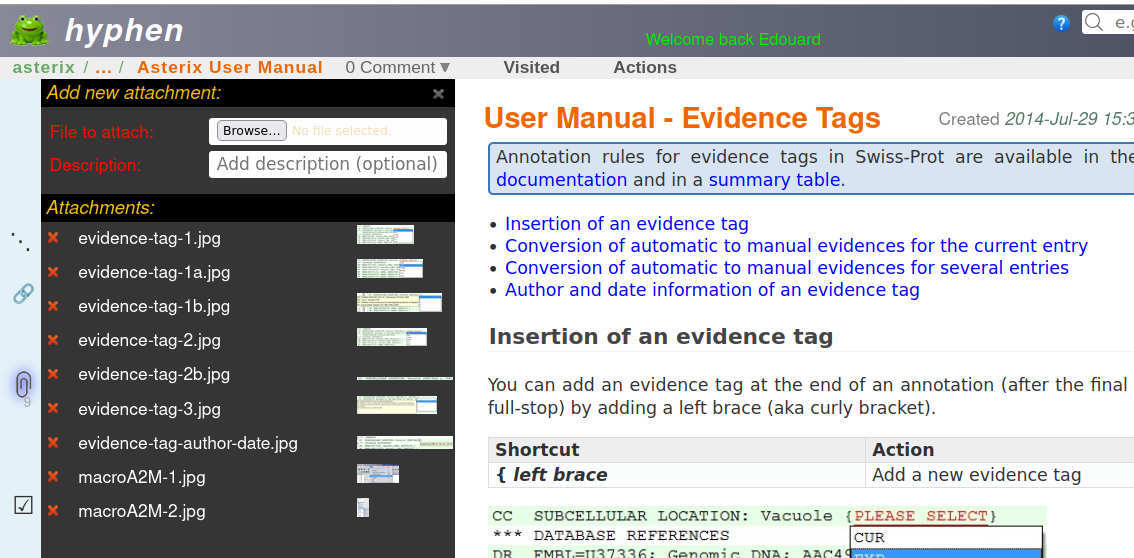This screenshot has width=1134, height=558.
Task: Delete evidence-tag-3.jpg with its red X
Action: pos(53,408)
